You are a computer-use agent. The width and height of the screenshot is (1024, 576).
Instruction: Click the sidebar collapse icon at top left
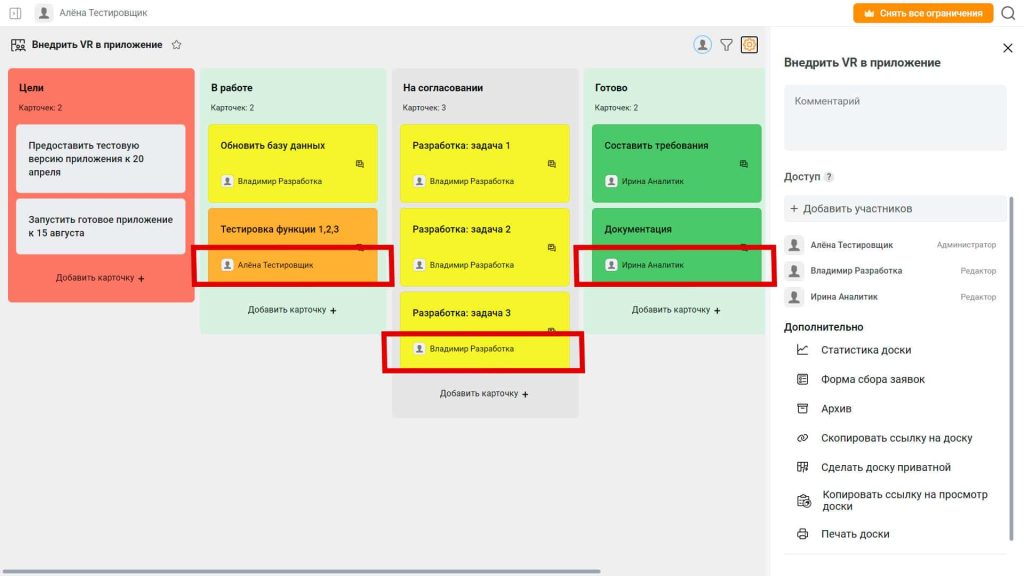[x=15, y=13]
